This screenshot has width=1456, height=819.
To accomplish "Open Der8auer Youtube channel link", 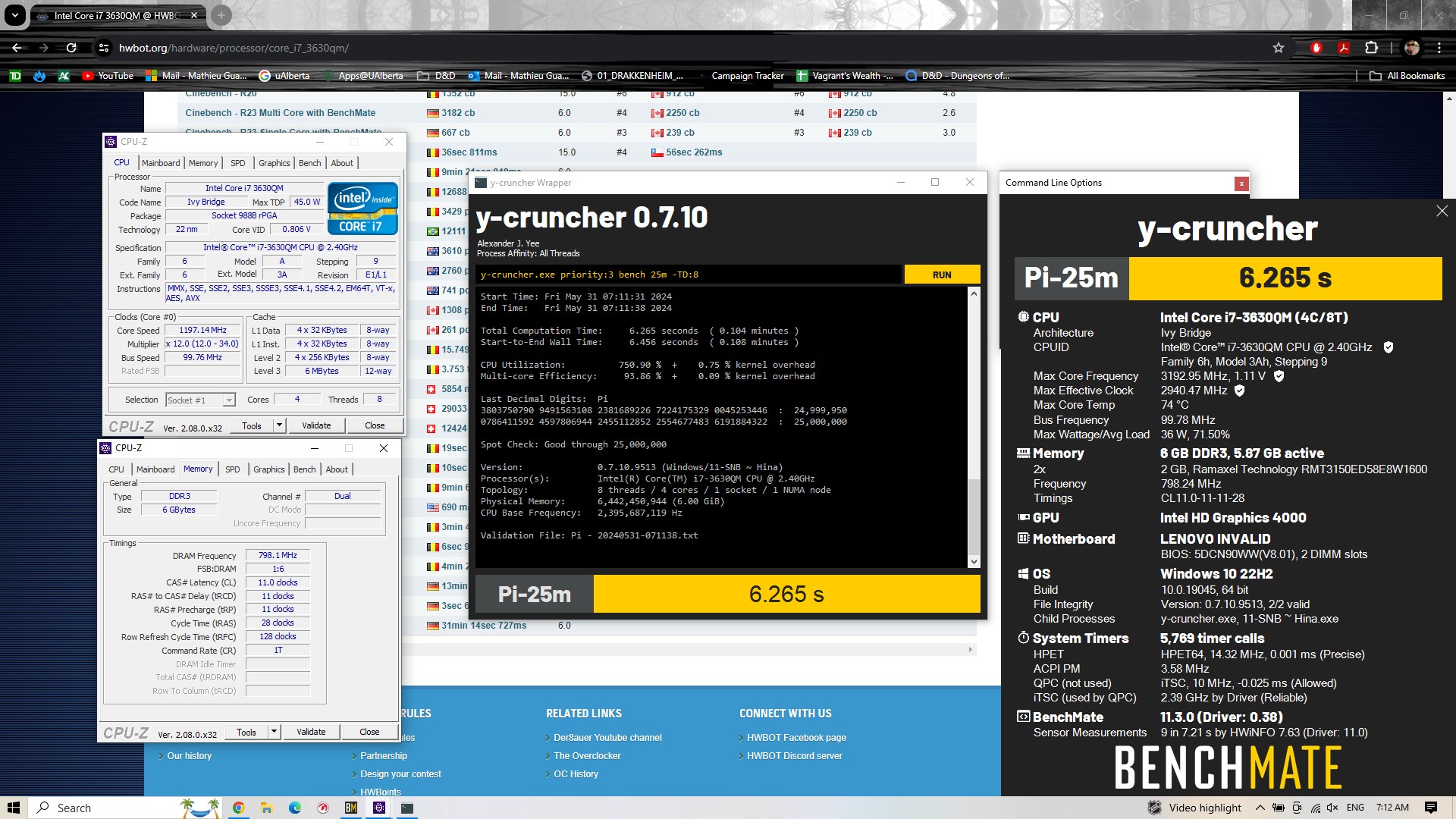I will pos(607,737).
